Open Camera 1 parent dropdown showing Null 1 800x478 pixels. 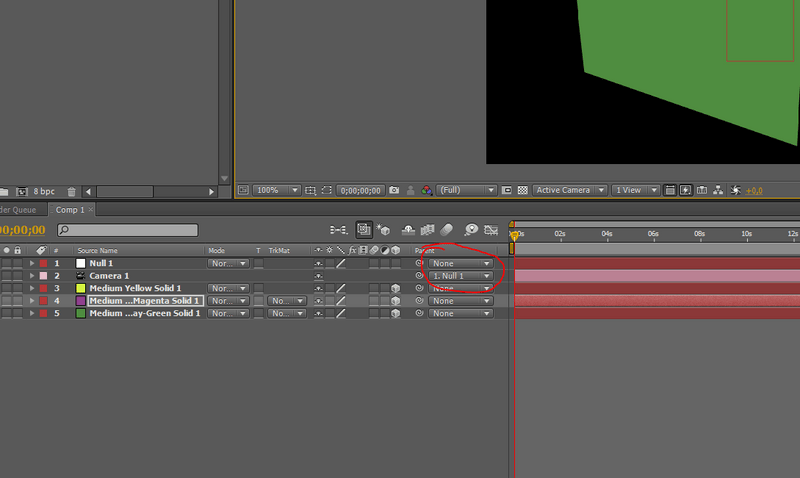461,276
